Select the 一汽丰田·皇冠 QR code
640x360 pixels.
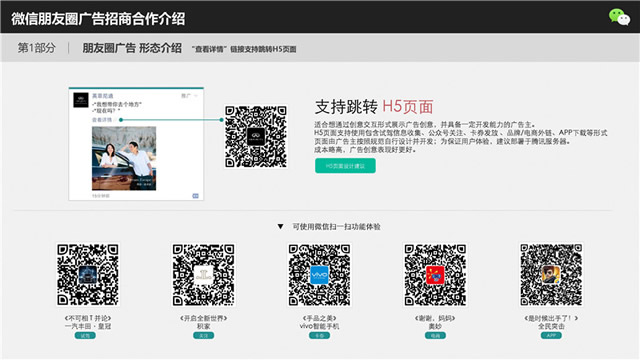[x=88, y=274]
